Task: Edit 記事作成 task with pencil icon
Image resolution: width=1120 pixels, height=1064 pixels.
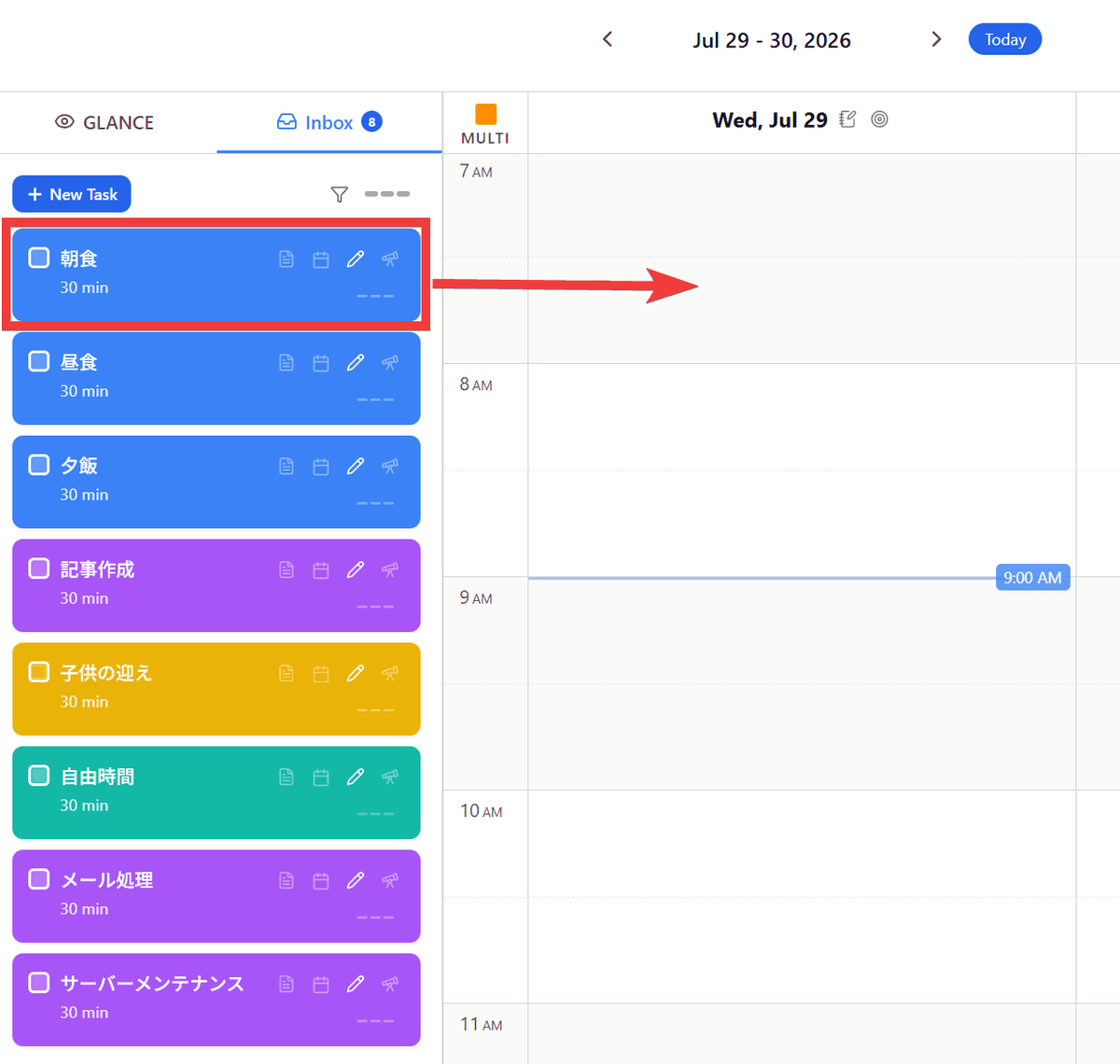Action: point(356,570)
